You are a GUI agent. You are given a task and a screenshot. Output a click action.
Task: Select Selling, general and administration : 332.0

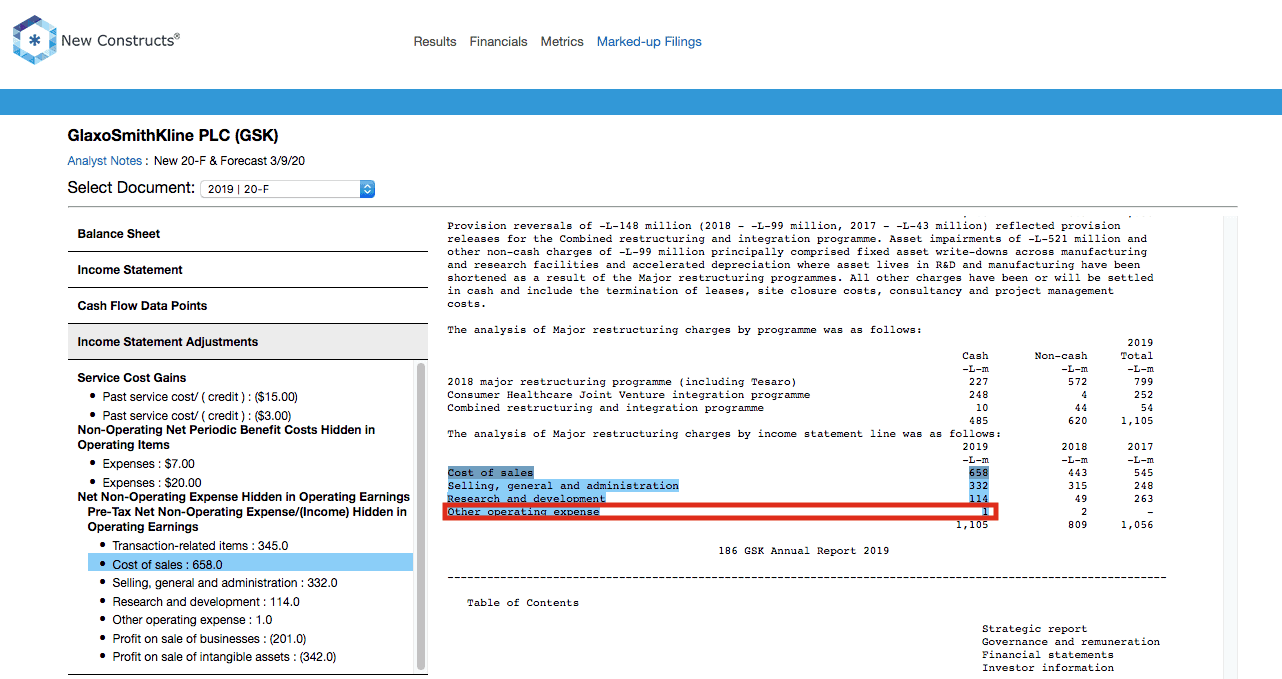pyautogui.click(x=224, y=583)
